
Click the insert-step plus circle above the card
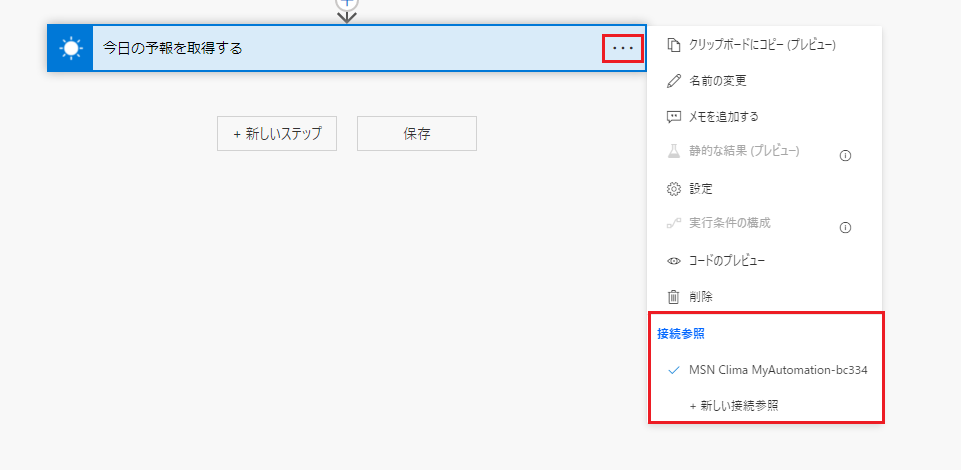click(347, 3)
